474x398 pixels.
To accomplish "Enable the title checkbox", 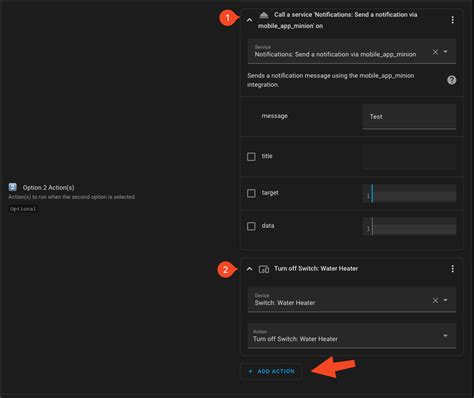I will pos(251,156).
